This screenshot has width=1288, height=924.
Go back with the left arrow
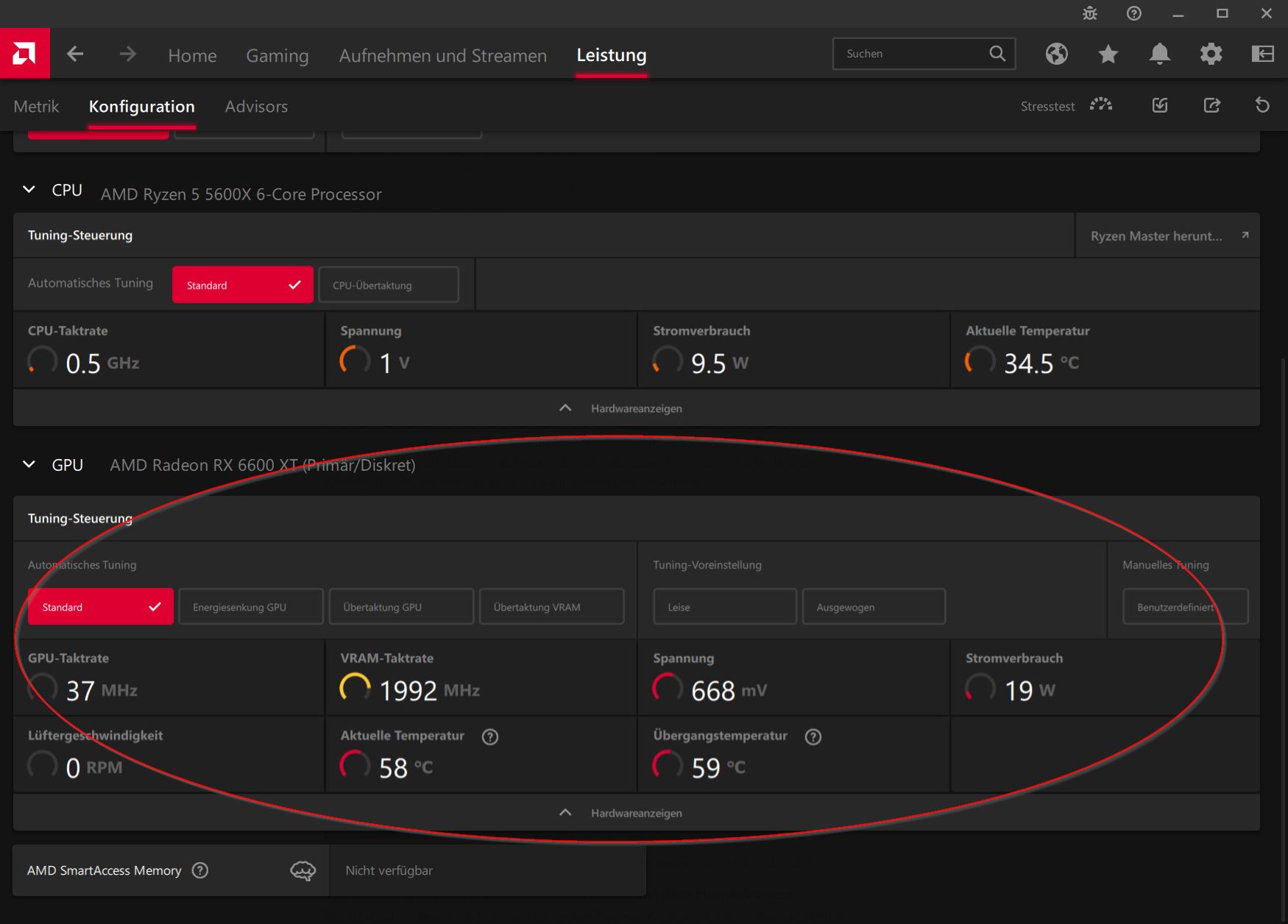point(75,54)
